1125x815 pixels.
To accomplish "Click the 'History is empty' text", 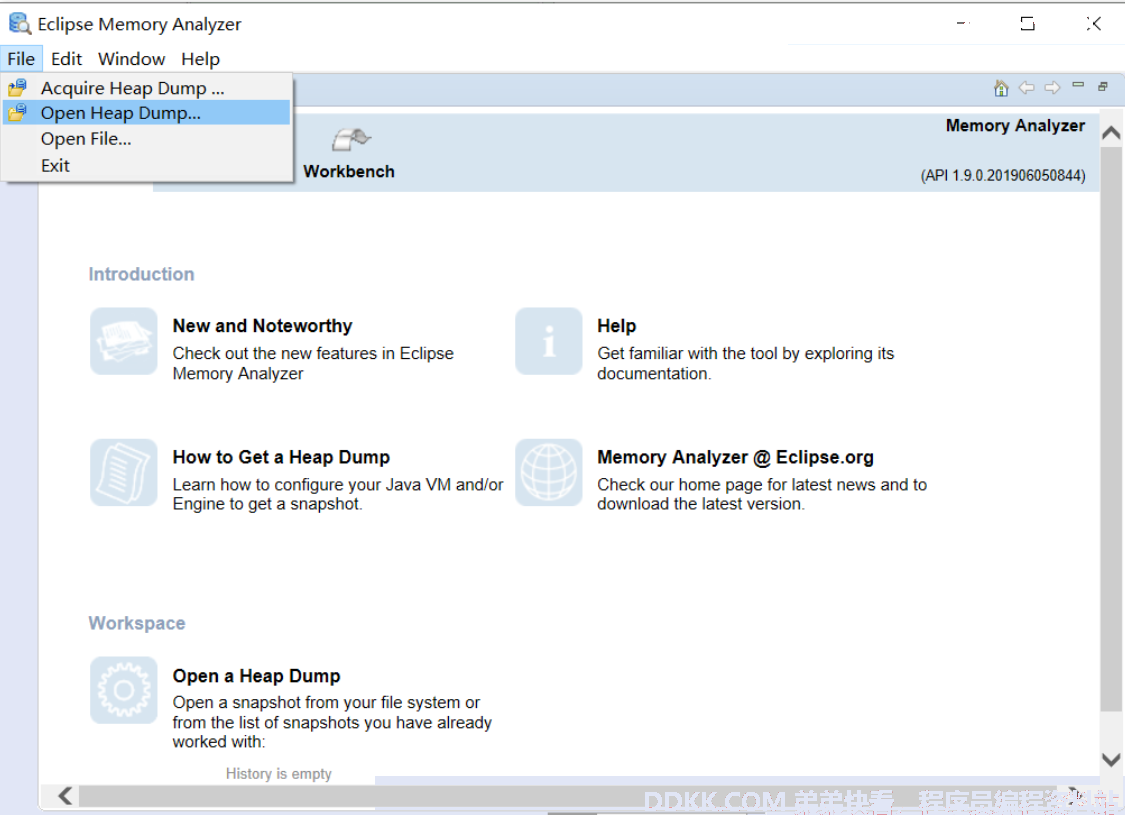I will point(278,773).
